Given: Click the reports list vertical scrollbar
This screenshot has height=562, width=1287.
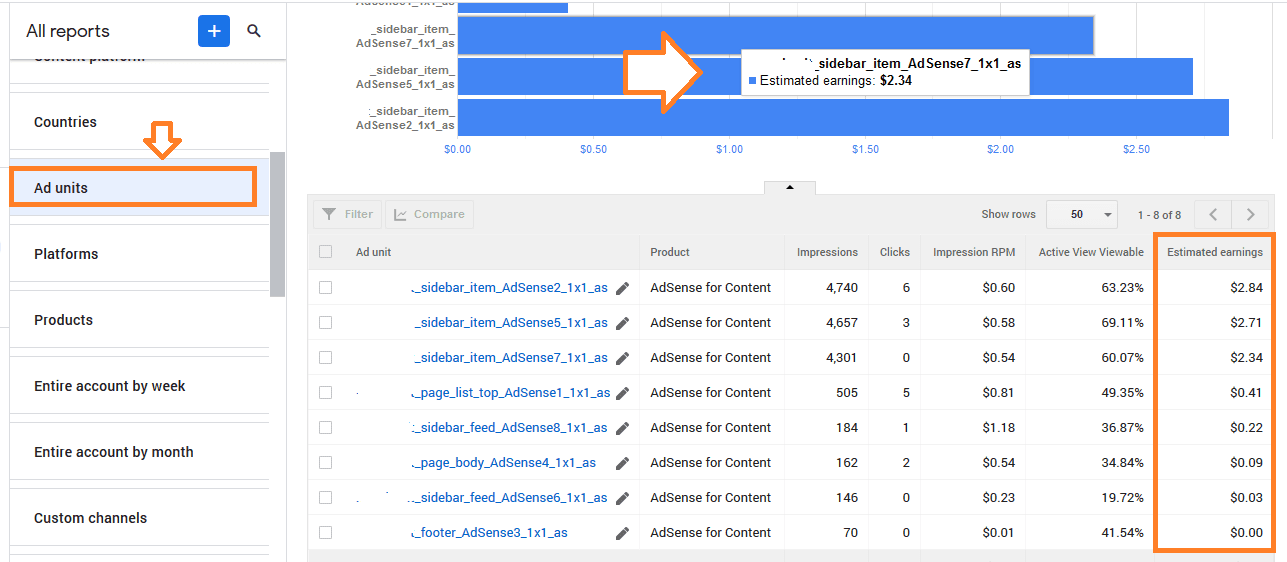Looking at the screenshot, I should point(277,224).
